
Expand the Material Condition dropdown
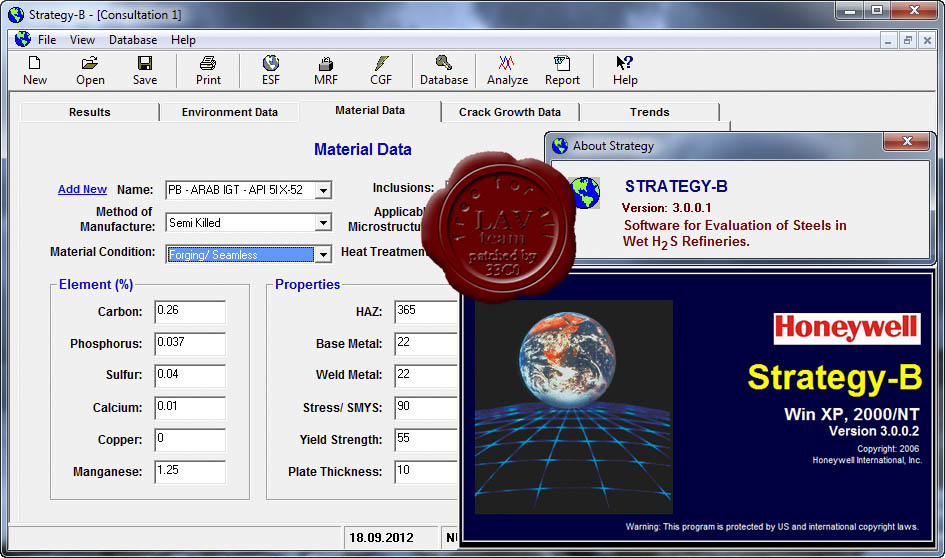click(323, 255)
